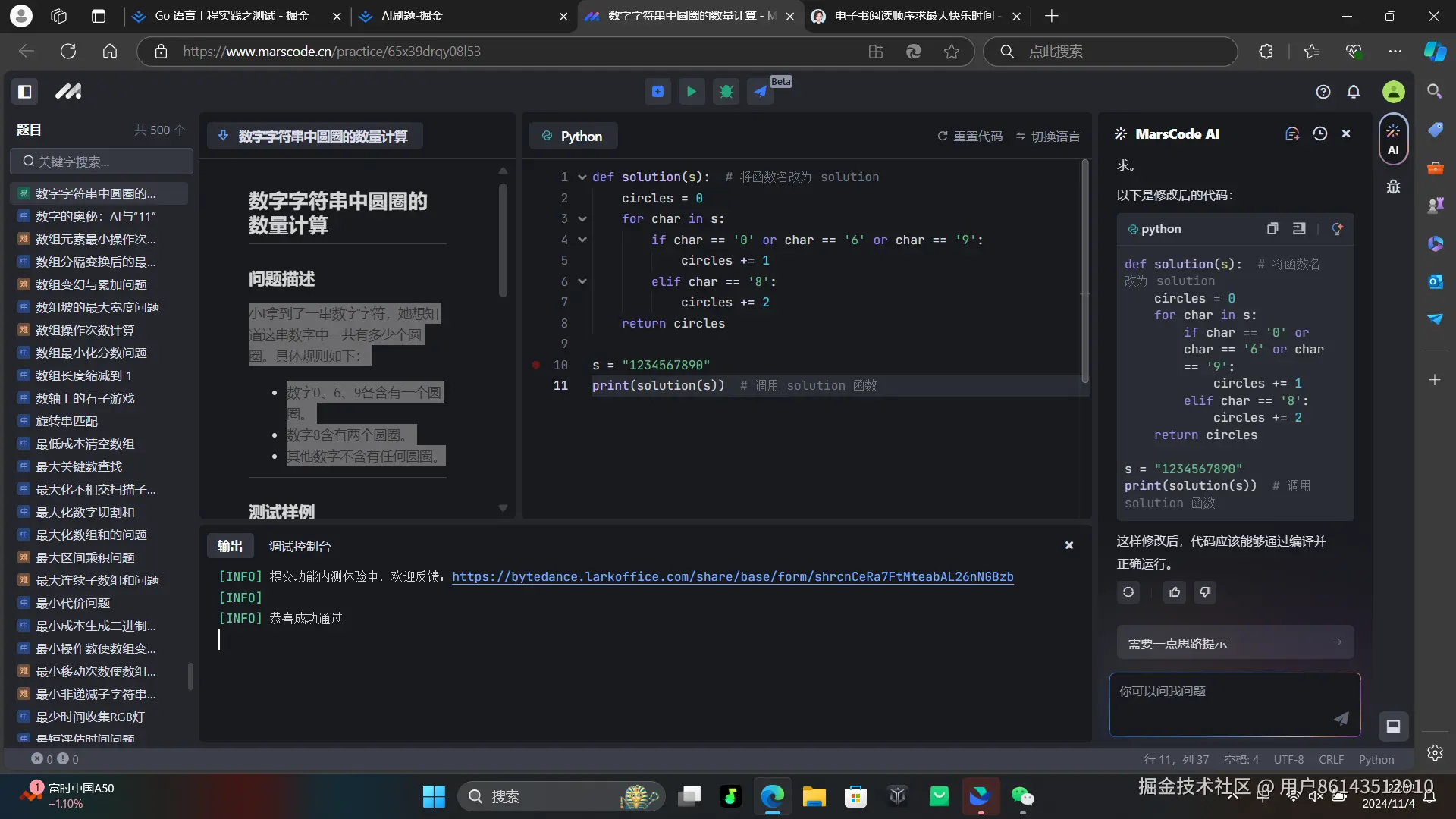Image resolution: width=1456 pixels, height=819 pixels.
Task: Open the larkoffice feedback link in output
Action: [x=733, y=577]
